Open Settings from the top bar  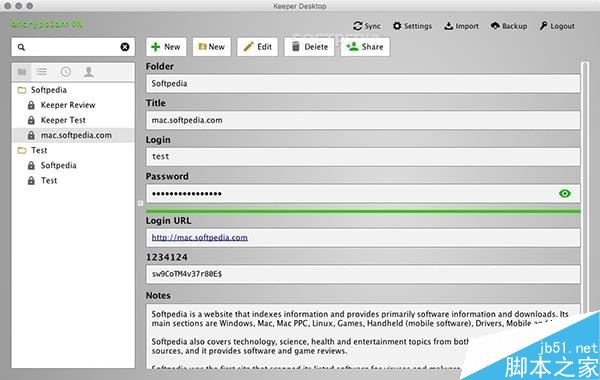point(412,26)
